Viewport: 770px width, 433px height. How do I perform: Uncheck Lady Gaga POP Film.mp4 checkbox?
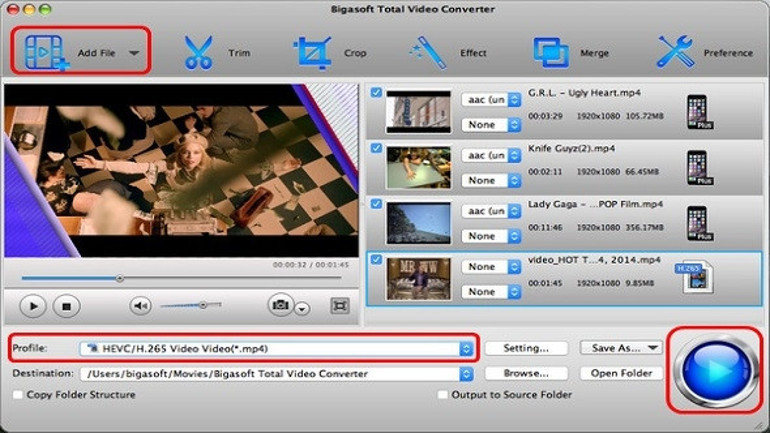pos(376,203)
